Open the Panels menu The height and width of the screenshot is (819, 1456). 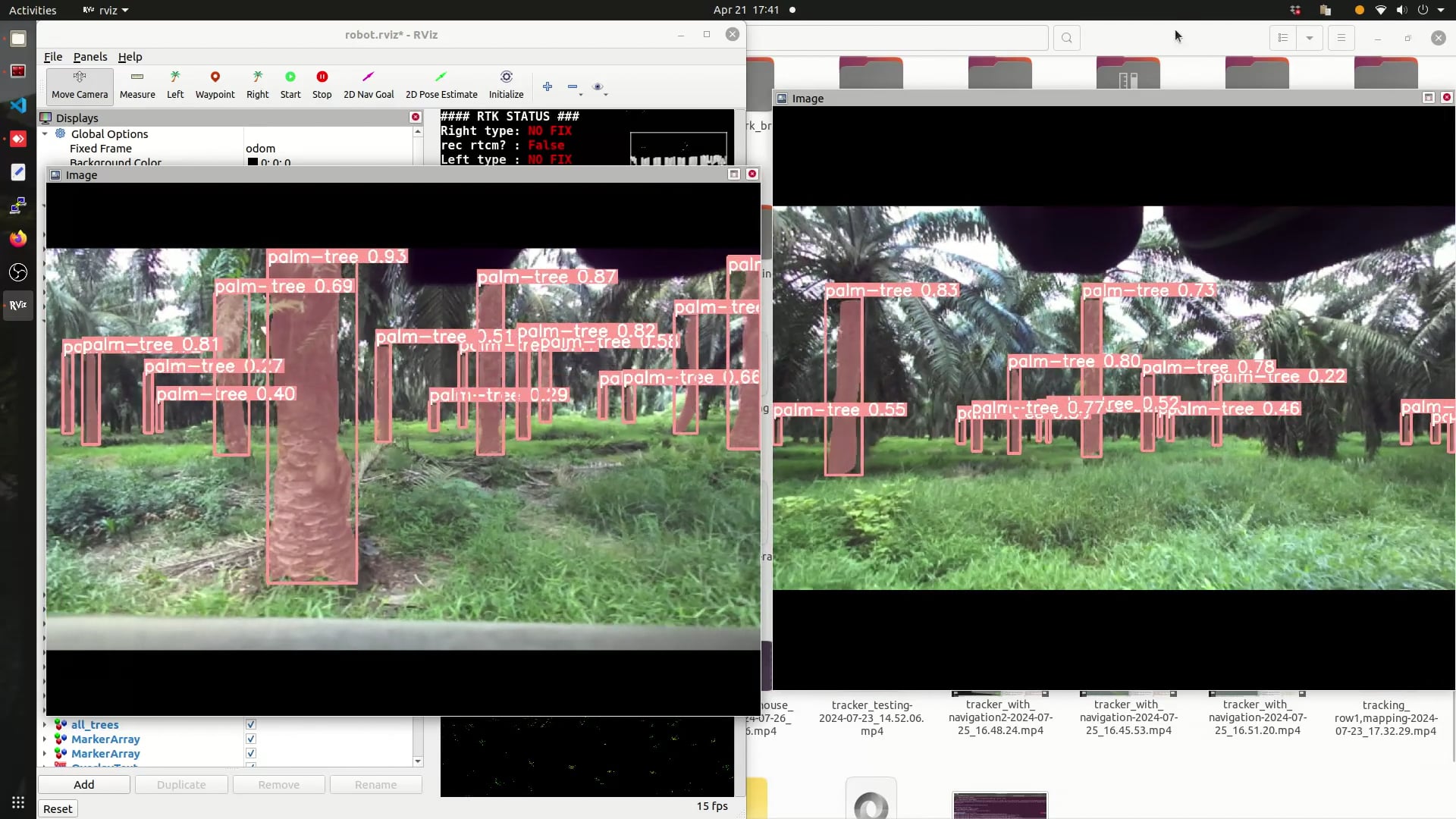[90, 57]
